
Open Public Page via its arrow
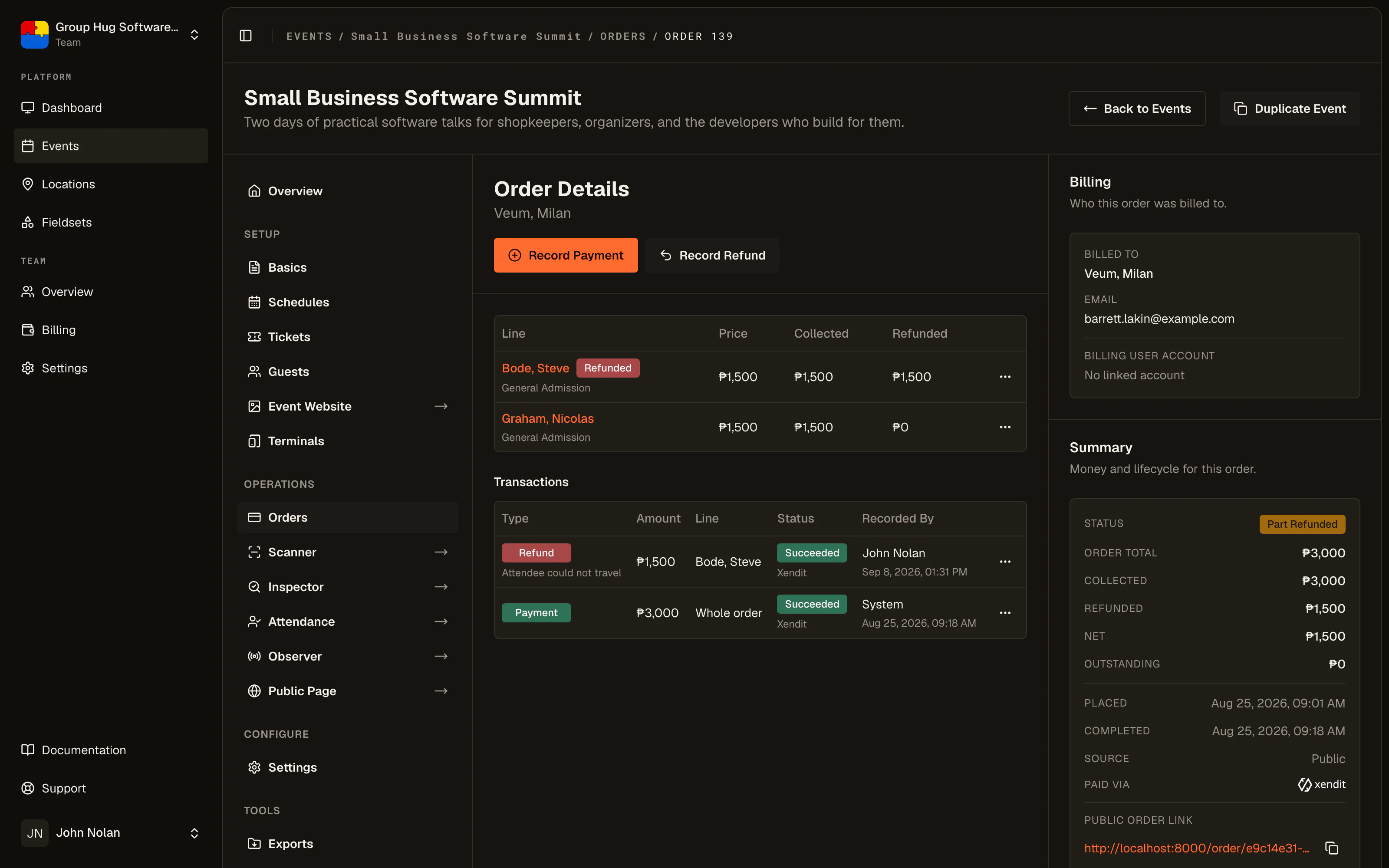[441, 690]
